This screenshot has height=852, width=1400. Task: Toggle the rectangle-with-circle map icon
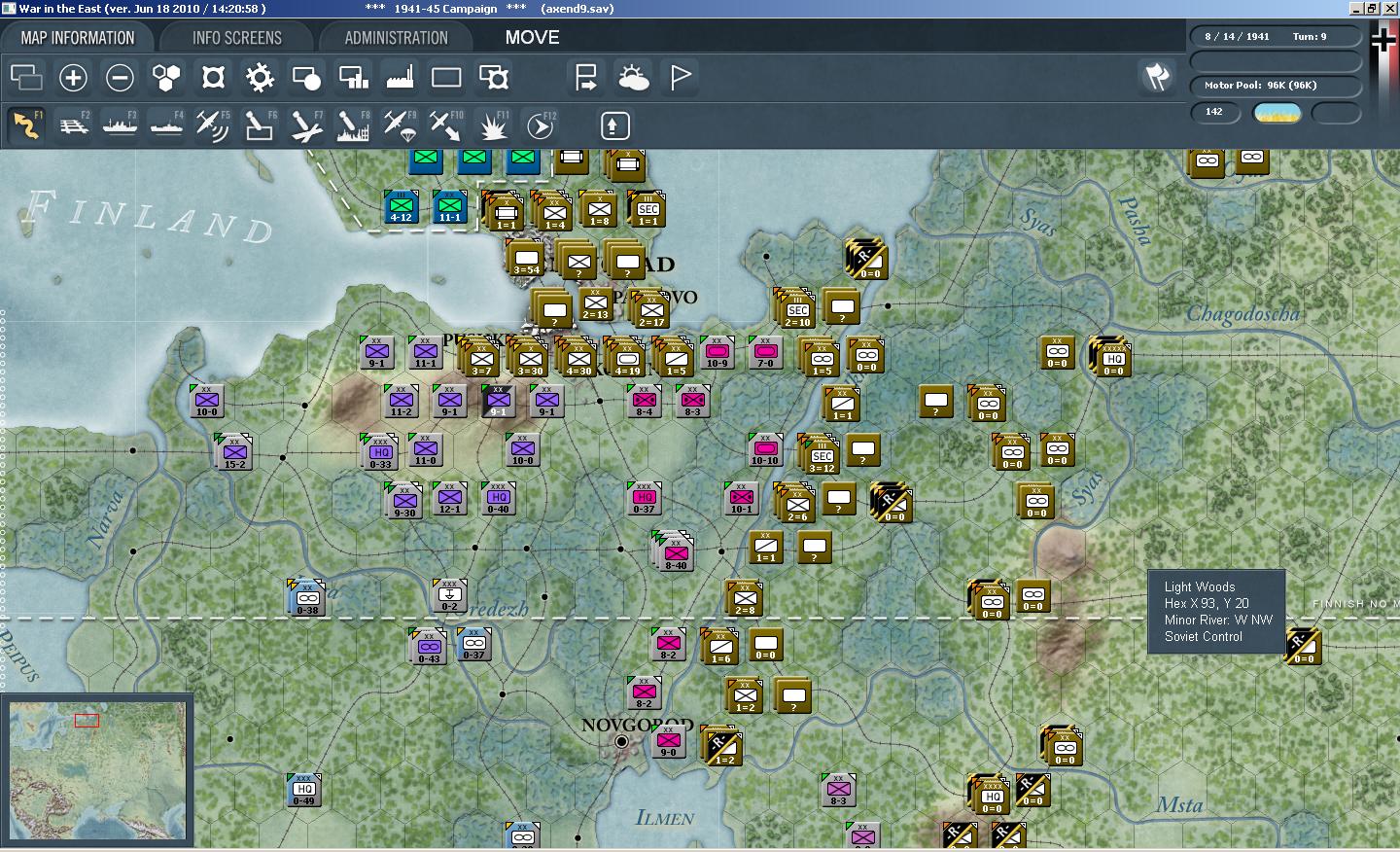pyautogui.click(x=306, y=77)
